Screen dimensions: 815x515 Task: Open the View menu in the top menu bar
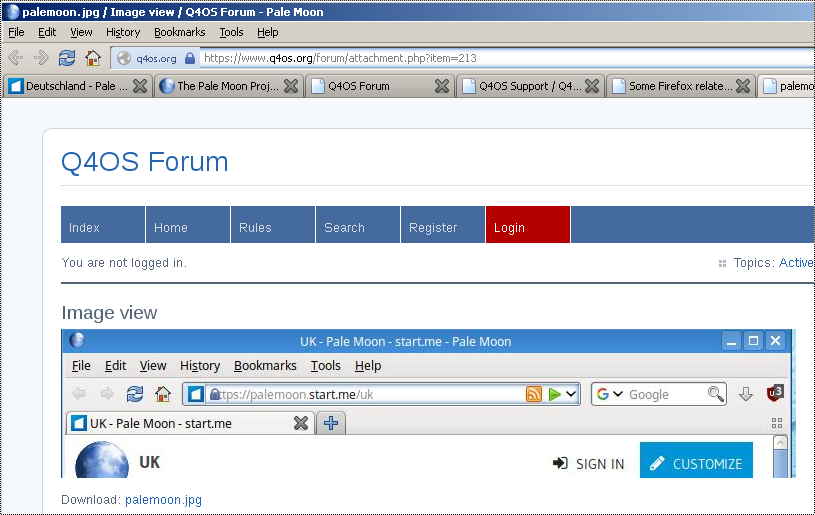pos(81,32)
